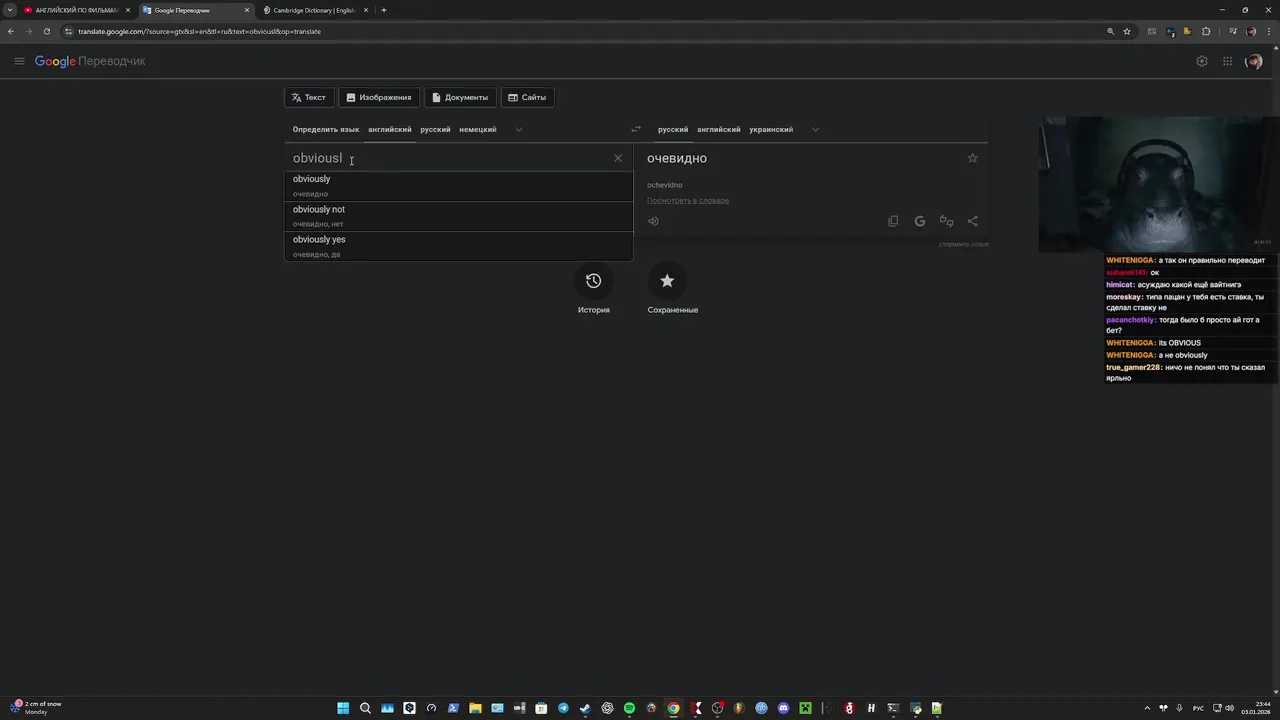The image size is (1280, 720).
Task: Pick the "obviously not" suggestion
Action: click(x=459, y=216)
